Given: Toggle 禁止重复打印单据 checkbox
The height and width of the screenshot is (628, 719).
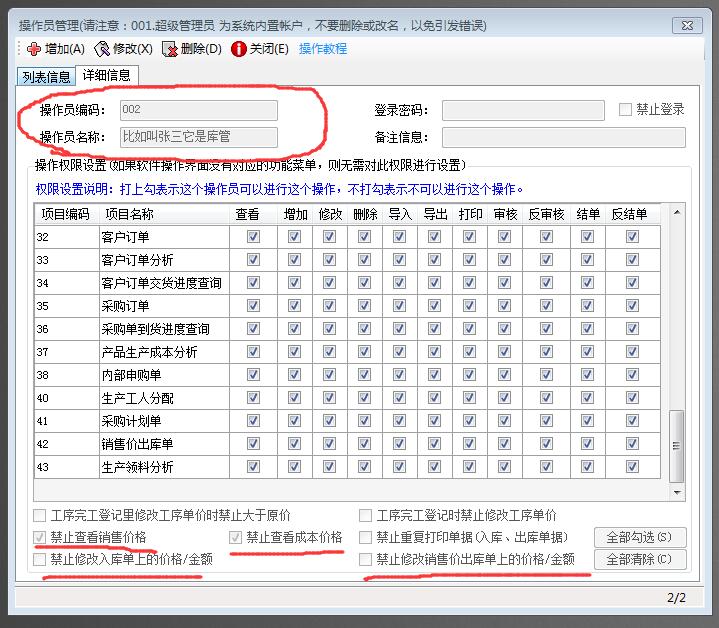Looking at the screenshot, I should [x=366, y=538].
